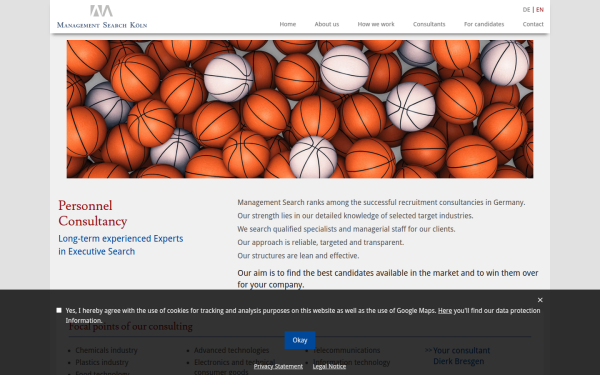Click the Management Search Köln logo

coord(102,17)
